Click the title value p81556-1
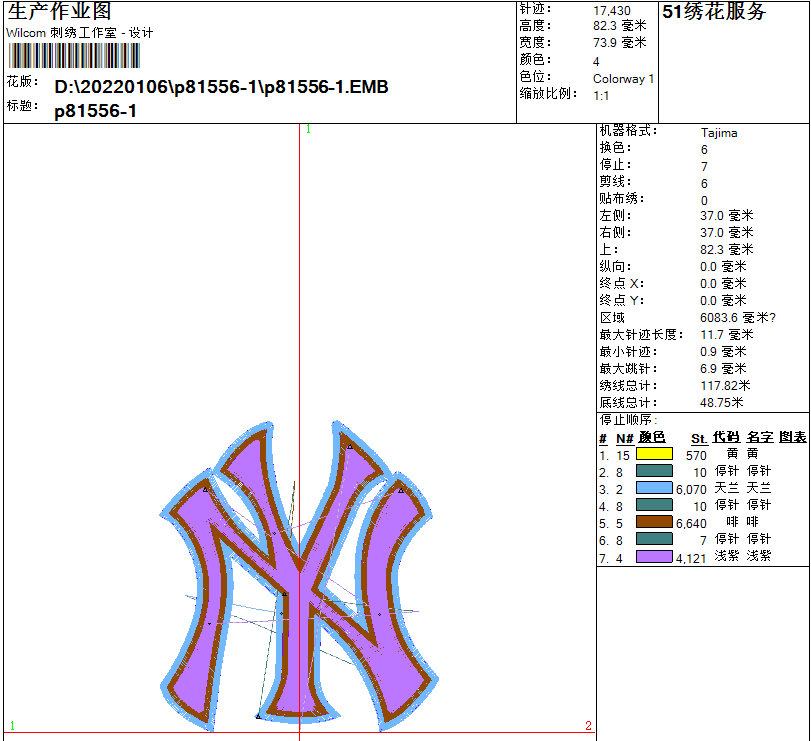811x741 pixels. click(96, 111)
